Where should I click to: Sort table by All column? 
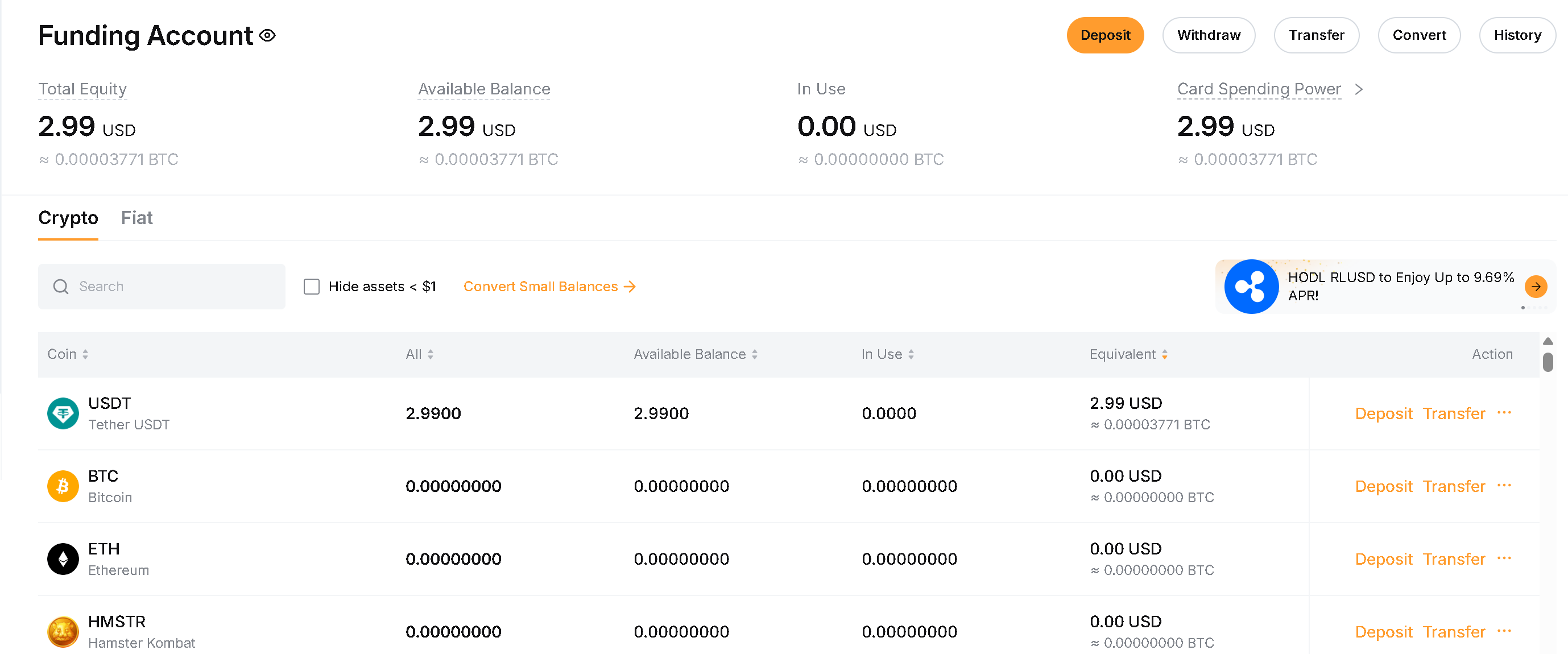coord(419,354)
